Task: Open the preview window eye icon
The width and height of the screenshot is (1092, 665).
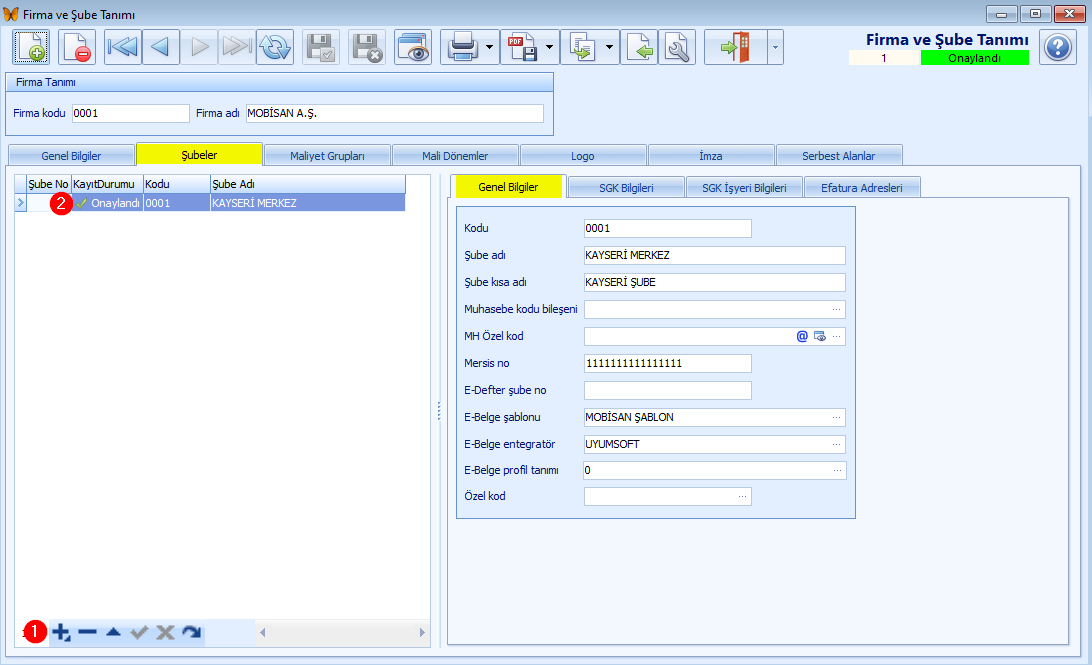Action: pos(413,47)
